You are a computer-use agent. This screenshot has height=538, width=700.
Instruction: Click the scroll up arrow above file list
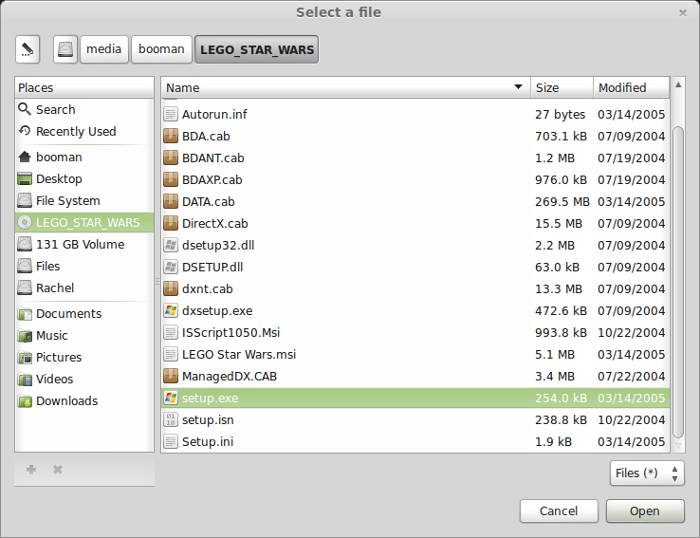(678, 84)
